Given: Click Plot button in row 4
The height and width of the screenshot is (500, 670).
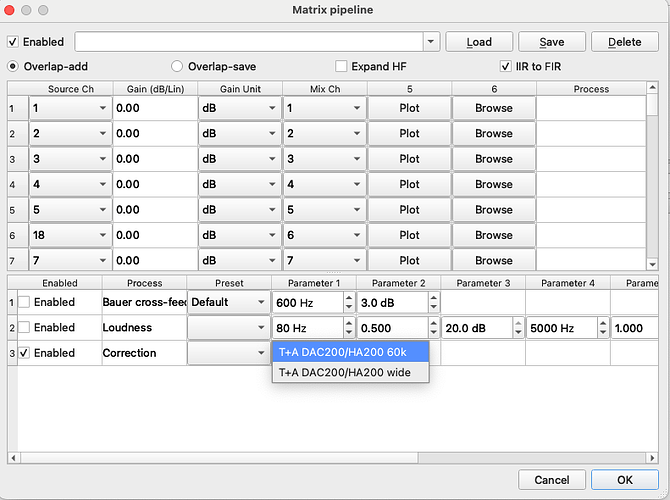Looking at the screenshot, I should tap(409, 184).
